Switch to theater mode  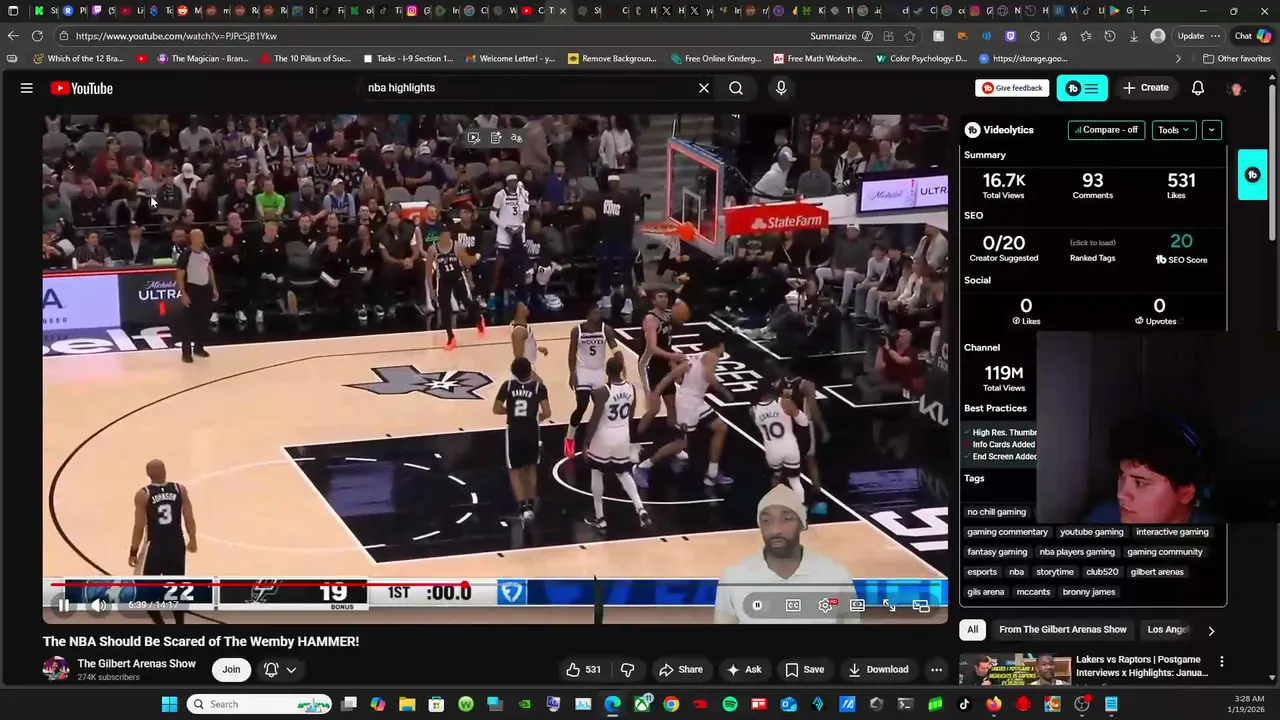857,605
